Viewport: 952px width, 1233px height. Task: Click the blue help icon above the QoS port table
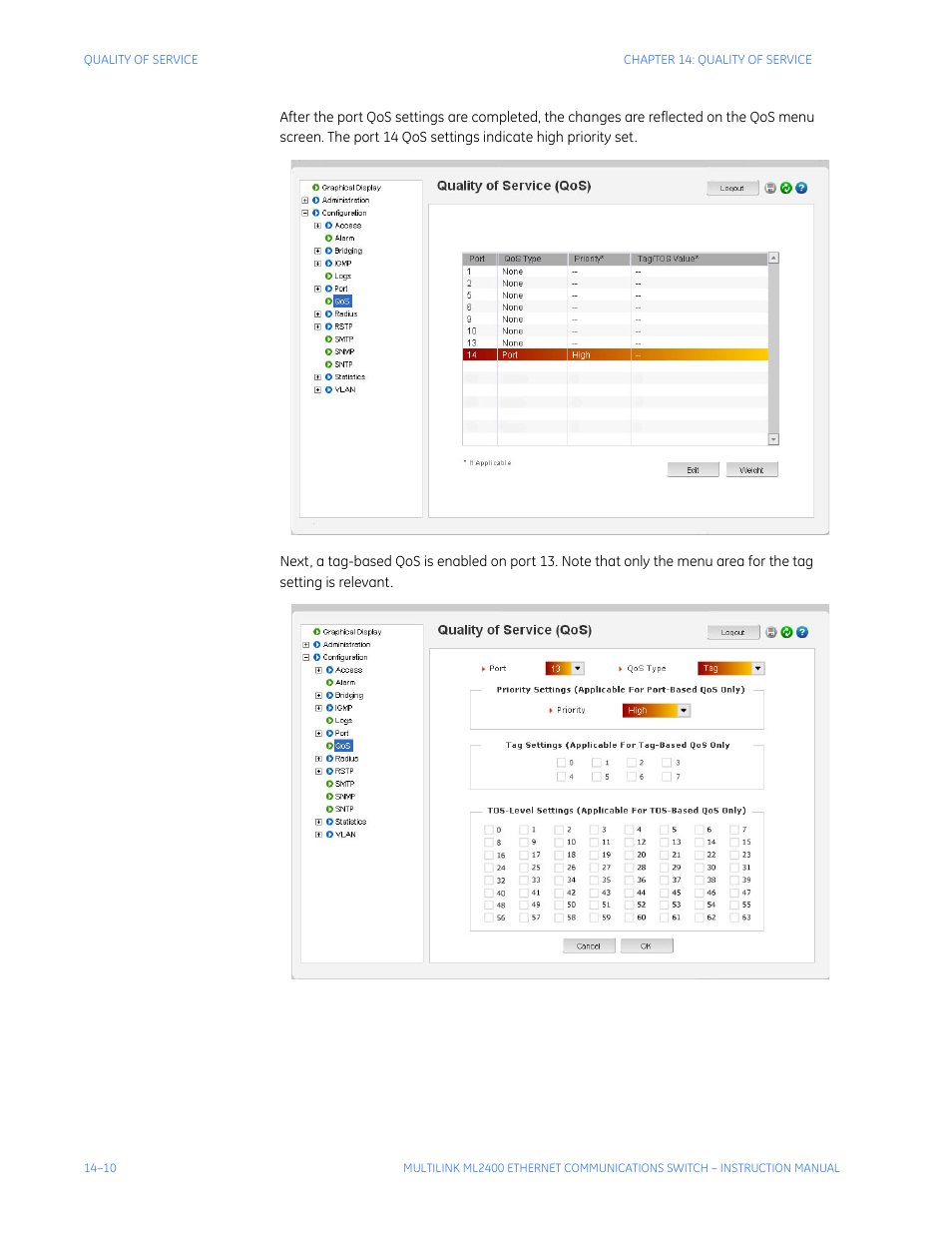coord(801,188)
